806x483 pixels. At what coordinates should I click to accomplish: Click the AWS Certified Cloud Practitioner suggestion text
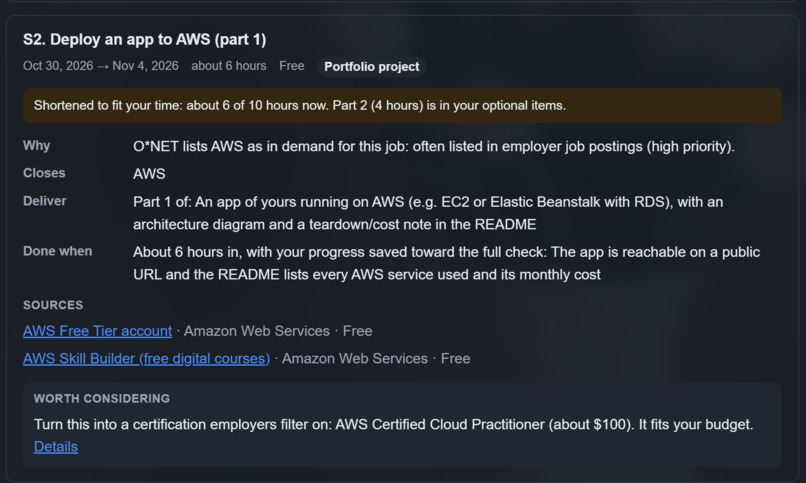(393, 424)
